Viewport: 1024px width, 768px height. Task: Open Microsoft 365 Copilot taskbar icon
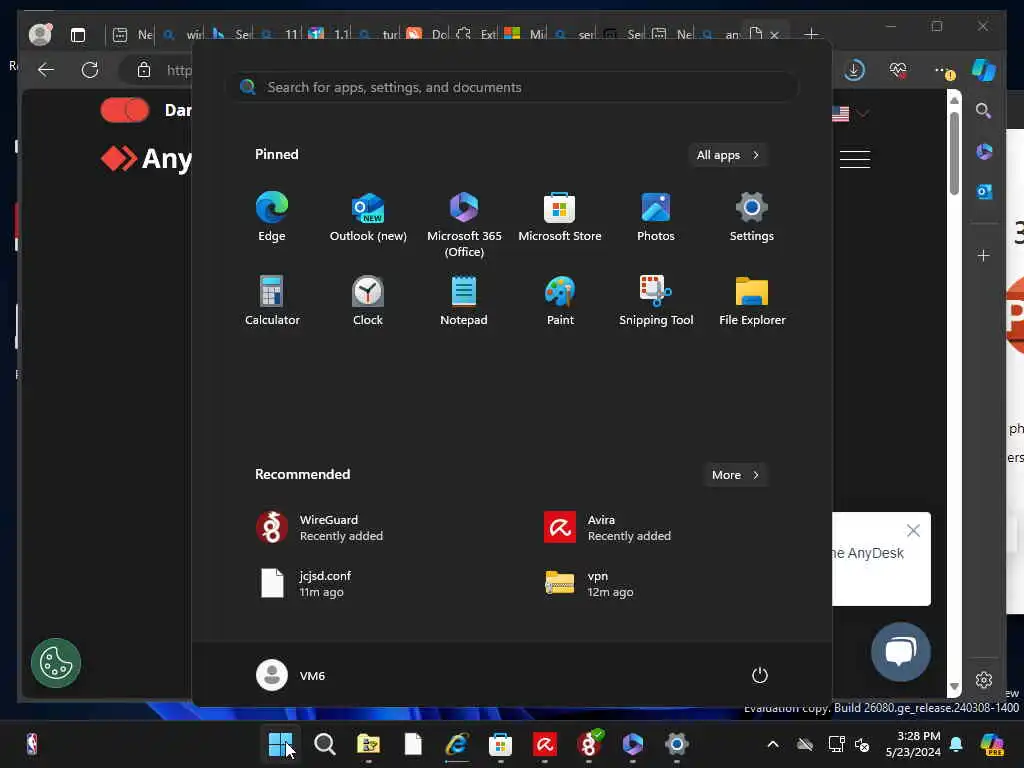click(633, 744)
